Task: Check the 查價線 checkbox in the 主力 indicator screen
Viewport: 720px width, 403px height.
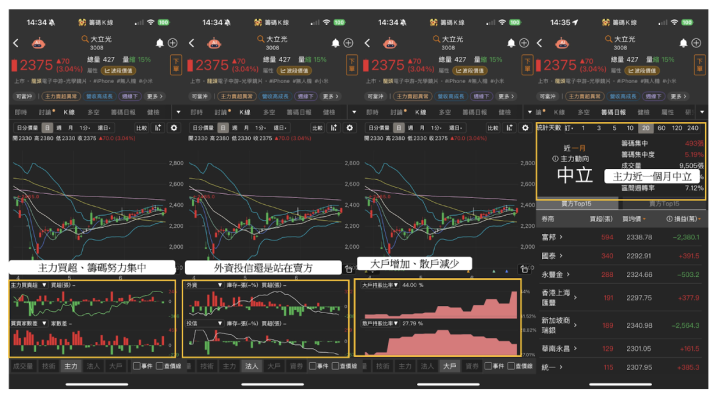Action: click(x=160, y=366)
